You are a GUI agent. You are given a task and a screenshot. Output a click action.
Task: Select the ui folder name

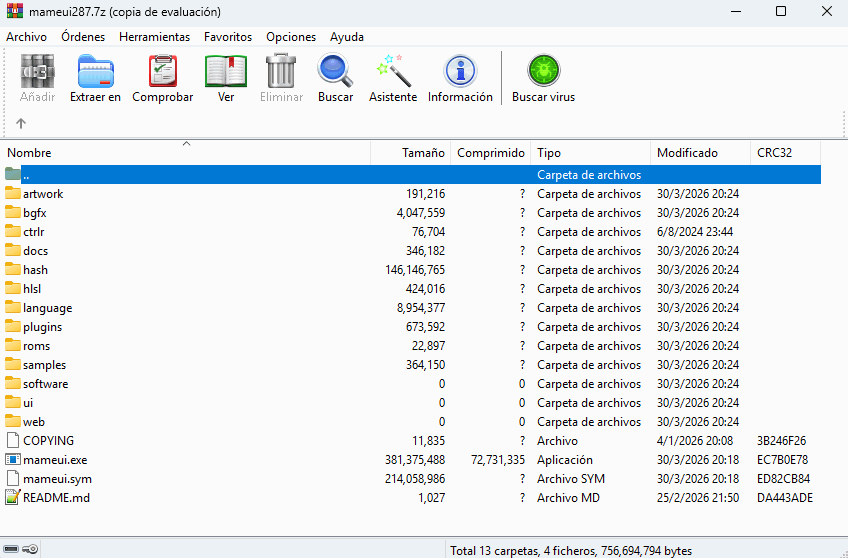[x=28, y=403]
